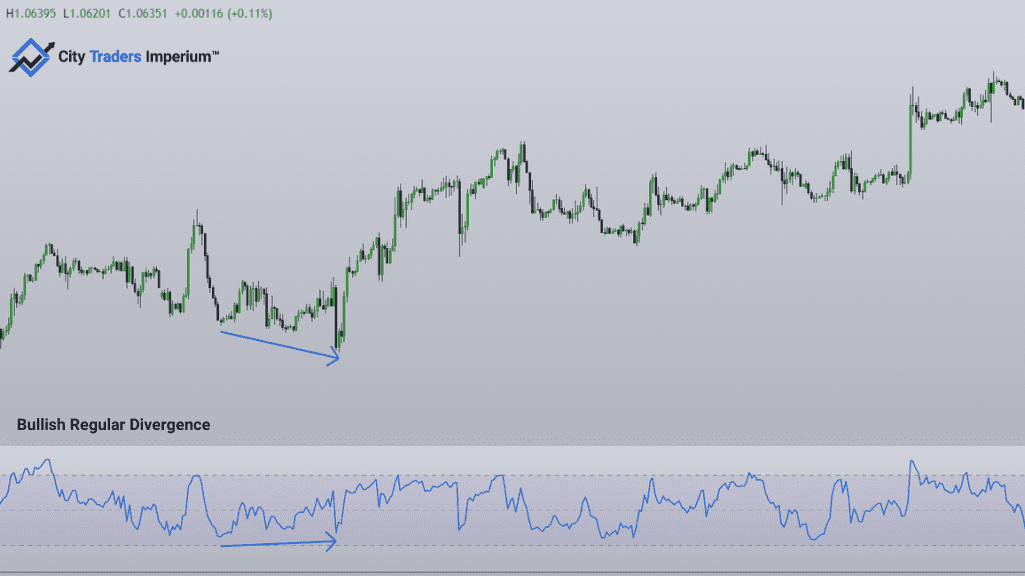Select the 'L1.06201' low price value
This screenshot has height=576, width=1025.
tap(86, 13)
